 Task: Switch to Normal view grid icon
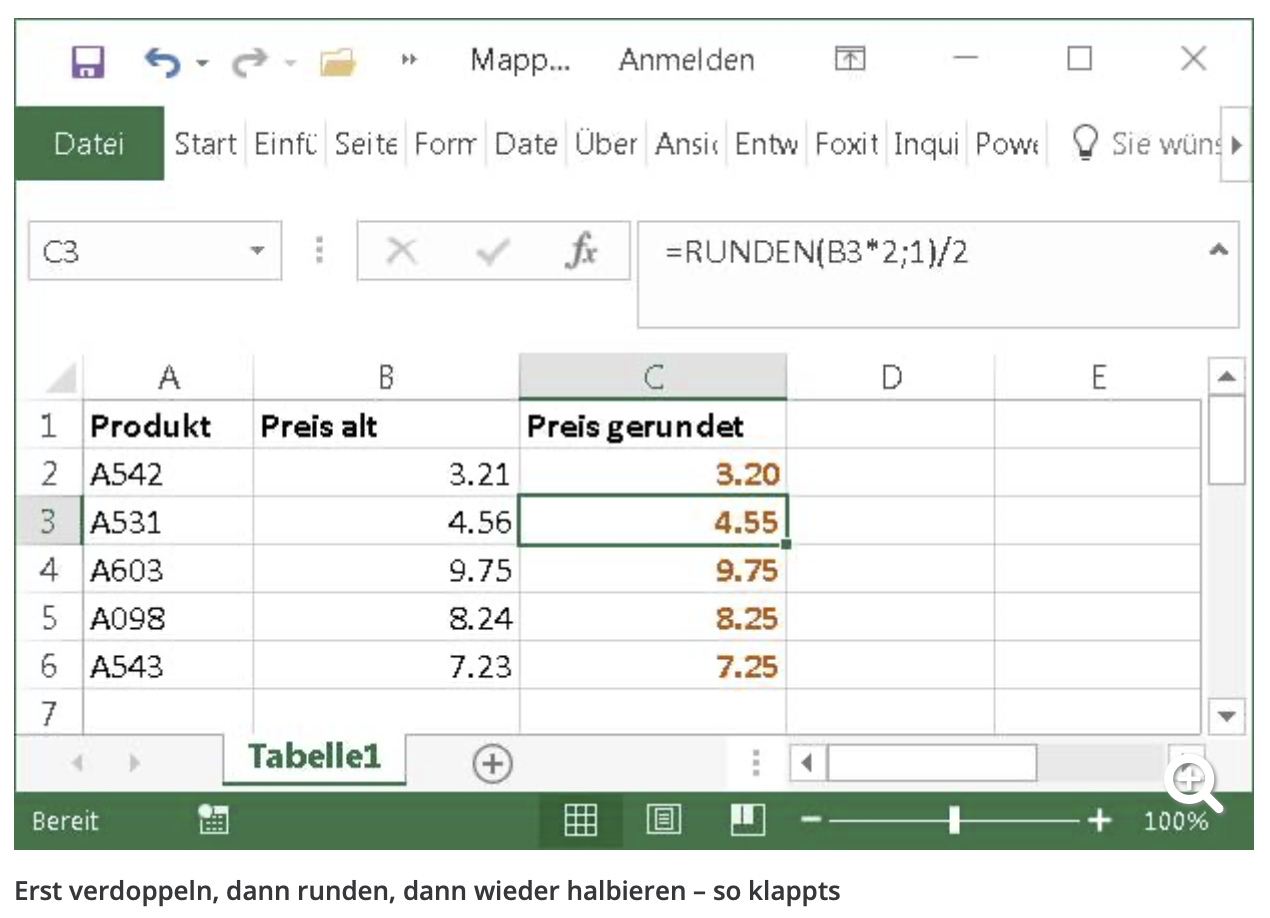[x=581, y=820]
